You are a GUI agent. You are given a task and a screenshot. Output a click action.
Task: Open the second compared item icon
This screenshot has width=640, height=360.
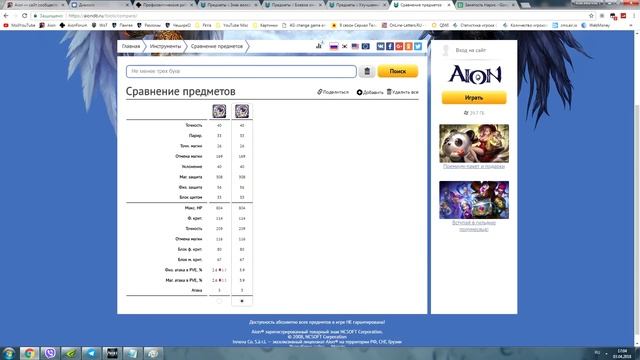(x=242, y=111)
